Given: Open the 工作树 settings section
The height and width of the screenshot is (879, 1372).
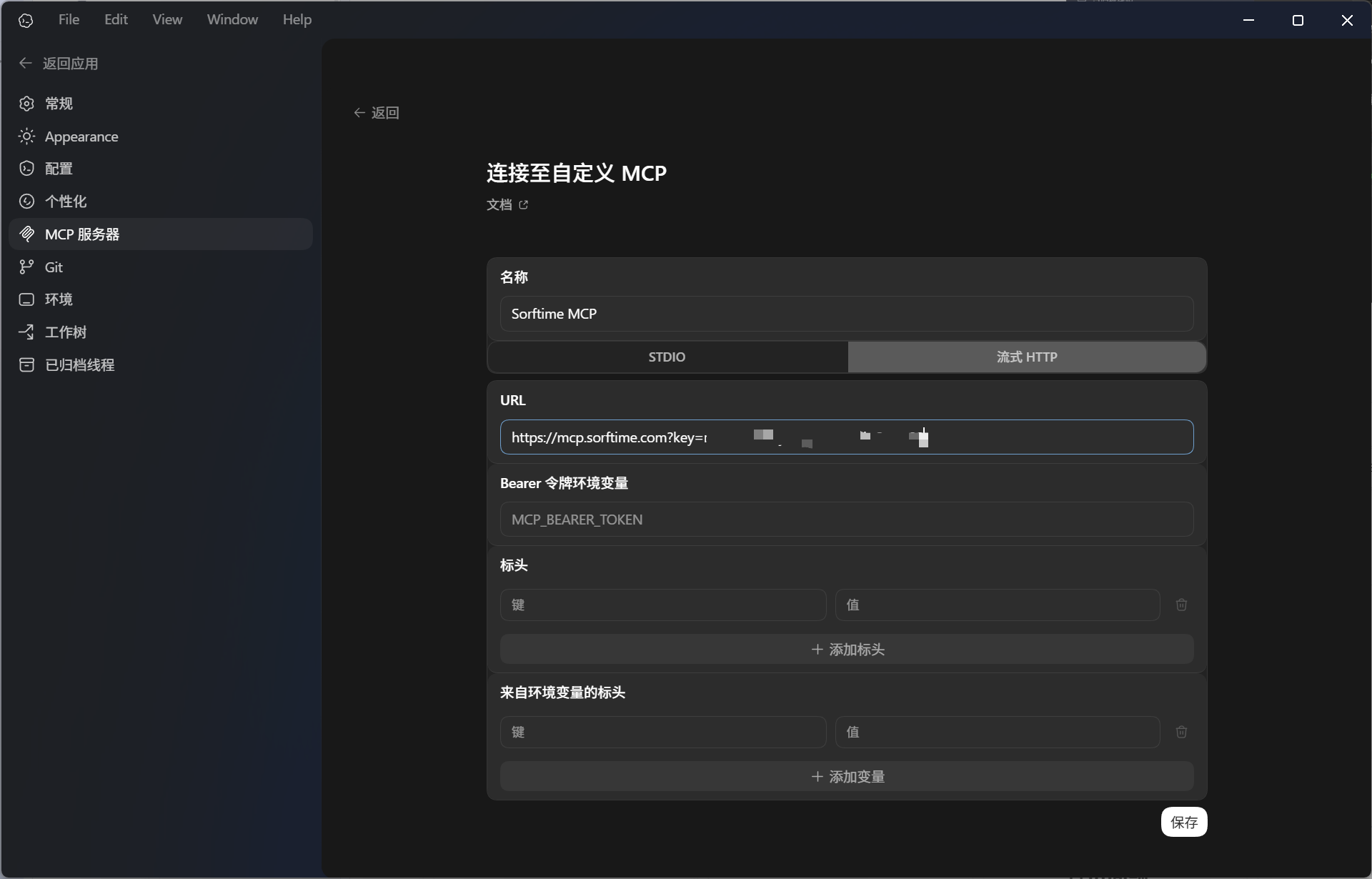Looking at the screenshot, I should pos(65,332).
